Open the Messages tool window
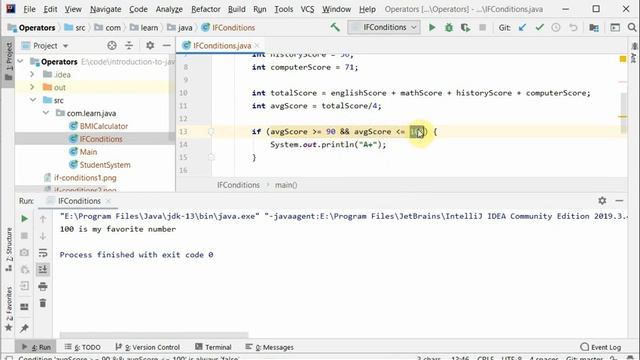Screen dimensions: 640x360 click(x=269, y=347)
